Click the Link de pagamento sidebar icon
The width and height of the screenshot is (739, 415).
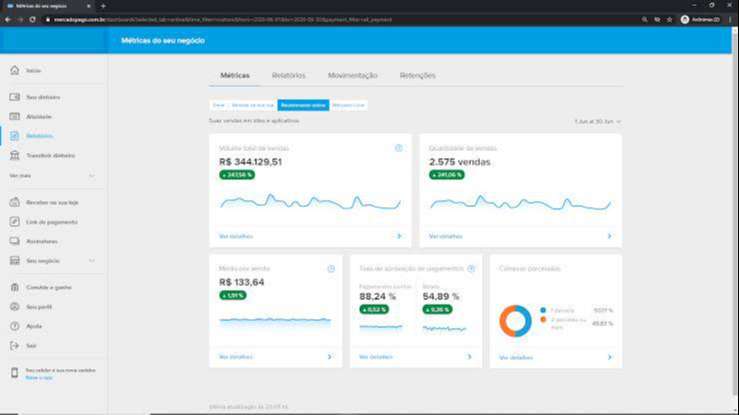(14, 222)
